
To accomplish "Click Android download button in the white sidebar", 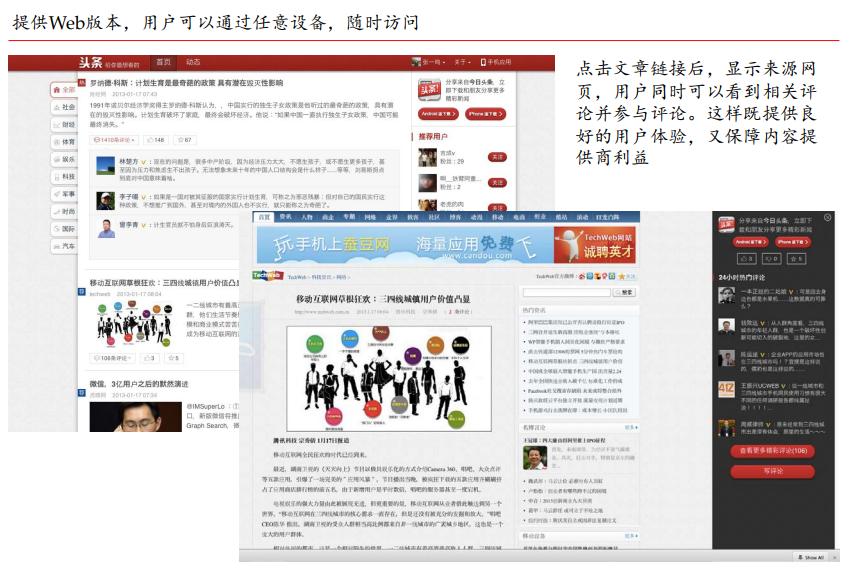I will pyautogui.click(x=438, y=114).
